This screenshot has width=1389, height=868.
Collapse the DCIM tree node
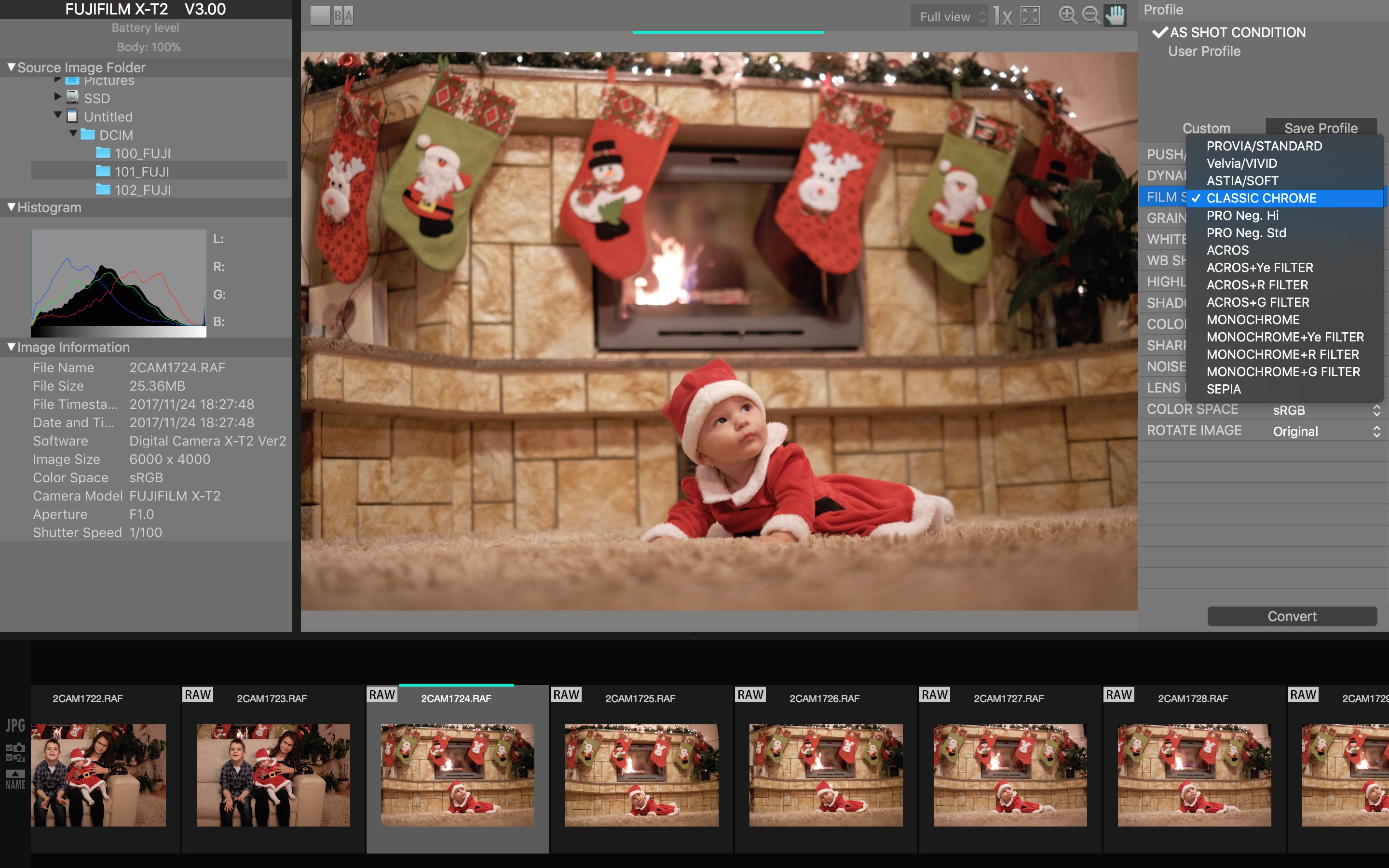click(x=73, y=134)
